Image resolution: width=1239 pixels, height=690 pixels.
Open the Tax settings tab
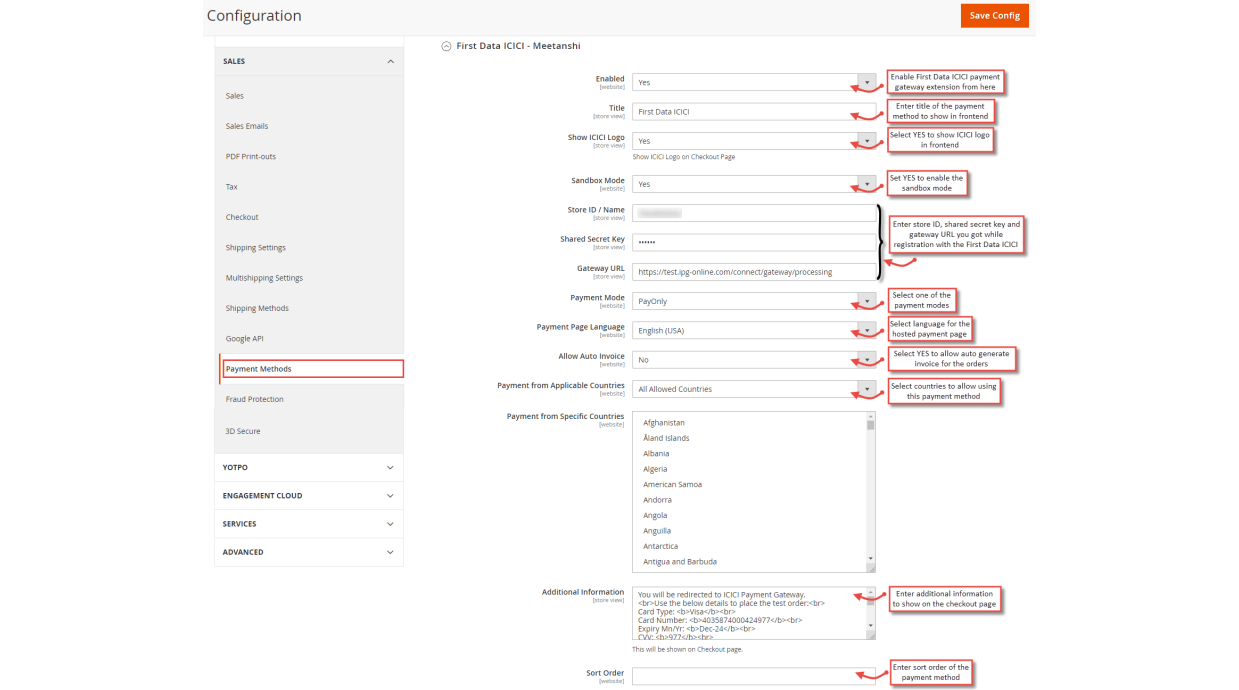click(231, 187)
